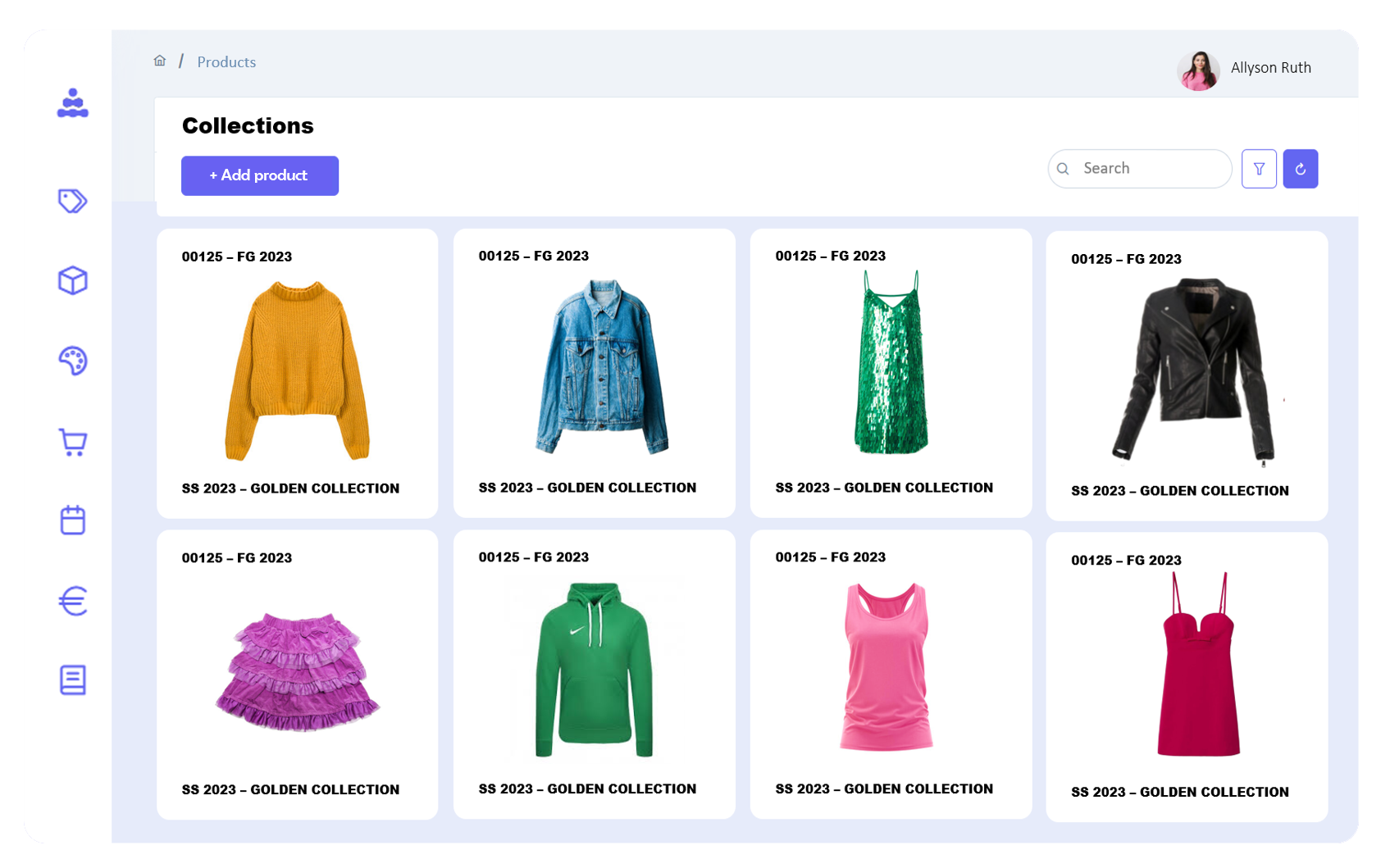The image size is (1381, 868).
Task: Open the filter options
Action: pos(1259,168)
